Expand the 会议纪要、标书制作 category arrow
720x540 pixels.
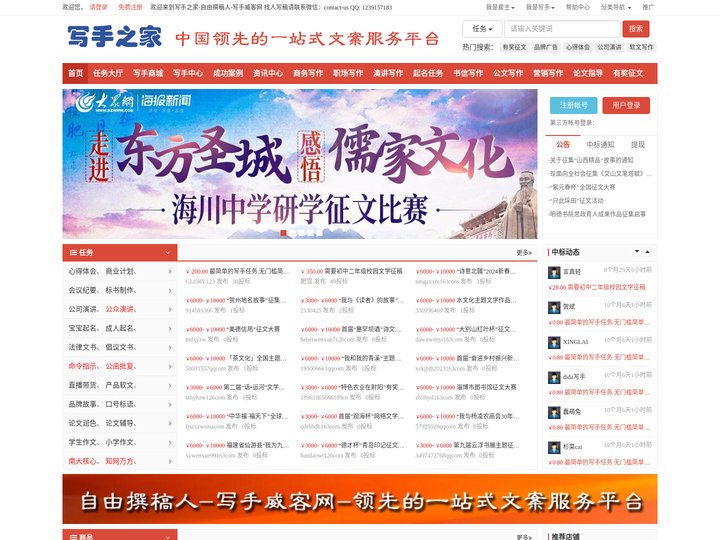tap(170, 291)
